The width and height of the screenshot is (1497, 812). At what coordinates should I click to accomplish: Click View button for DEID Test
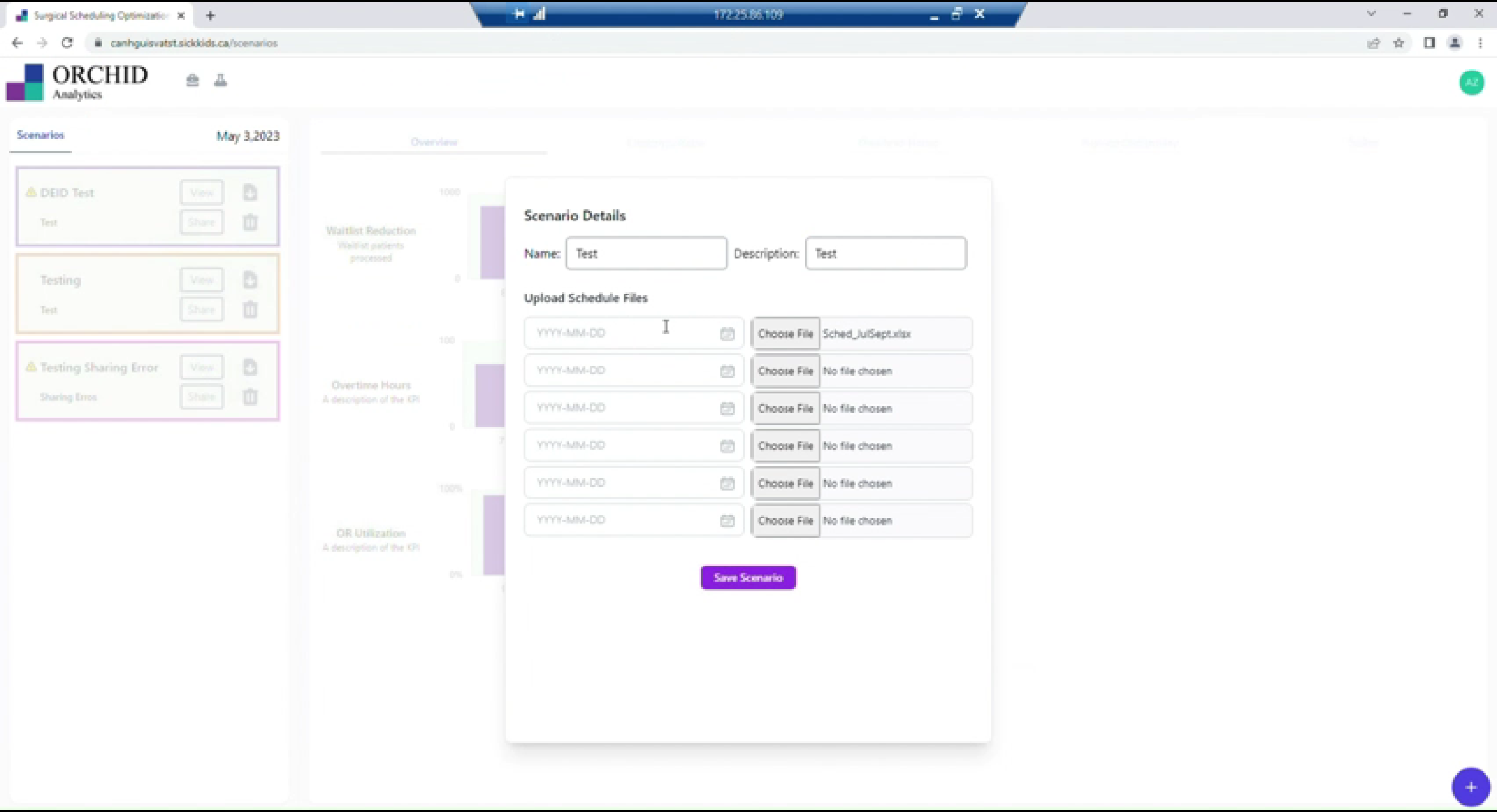(202, 193)
